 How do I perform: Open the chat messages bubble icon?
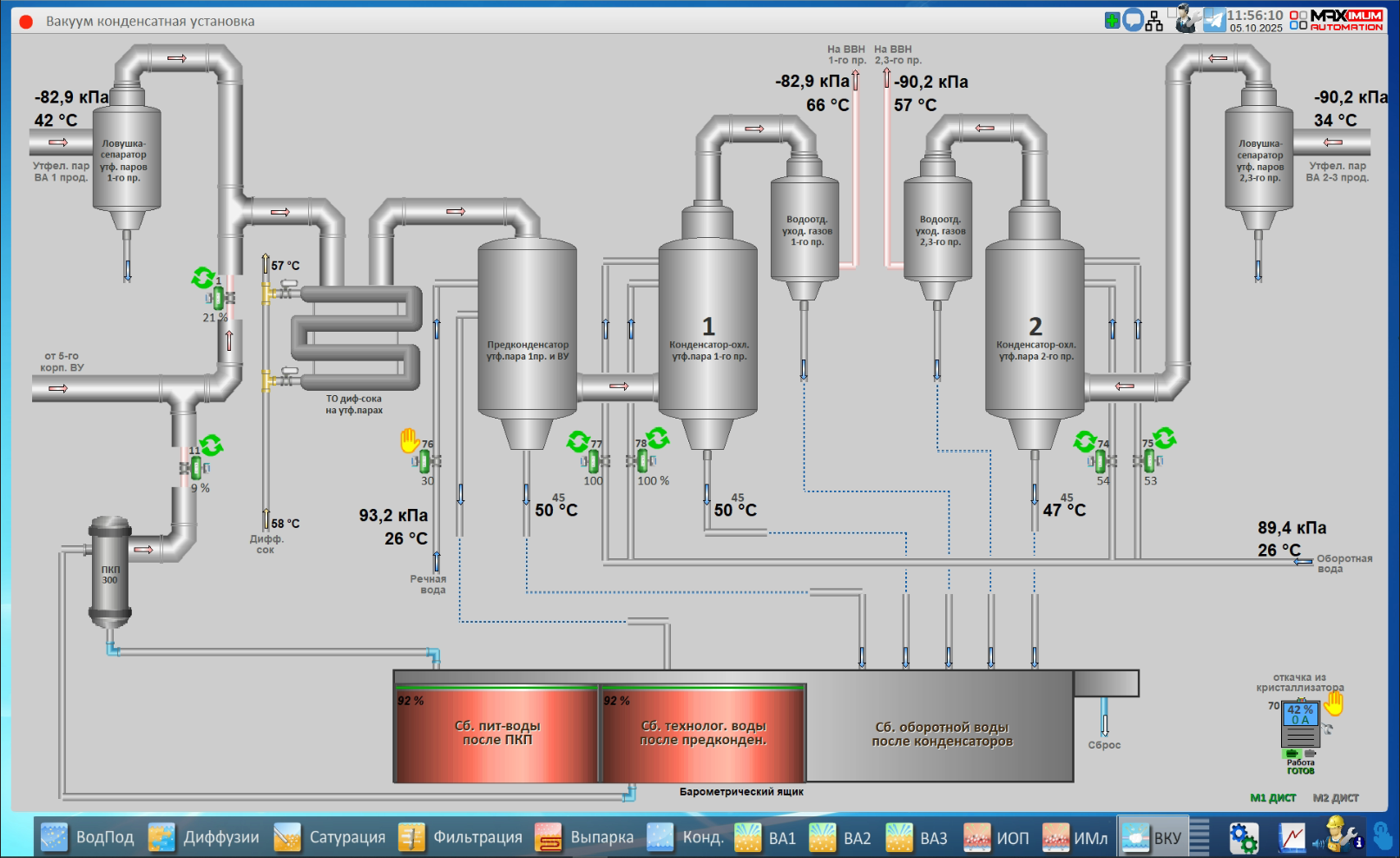pyautogui.click(x=1133, y=20)
